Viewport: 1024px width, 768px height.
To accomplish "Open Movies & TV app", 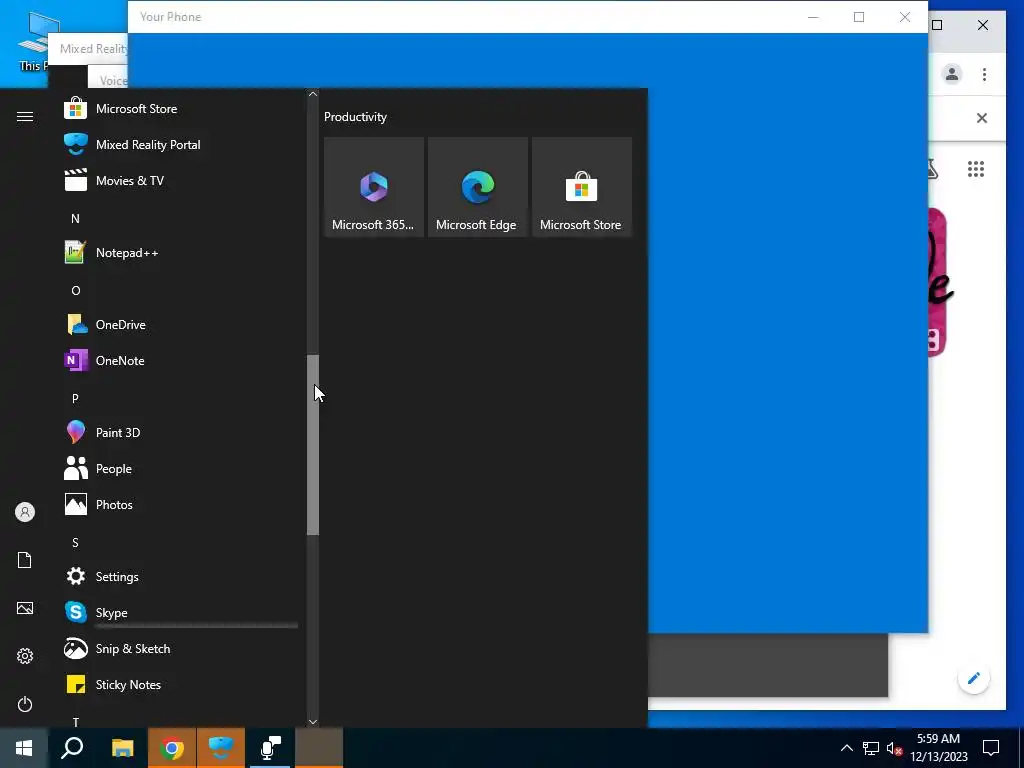I will click(180, 180).
